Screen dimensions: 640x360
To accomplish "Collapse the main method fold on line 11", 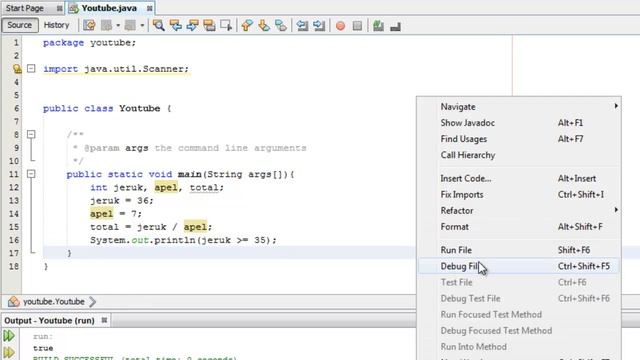I will coord(31,174).
